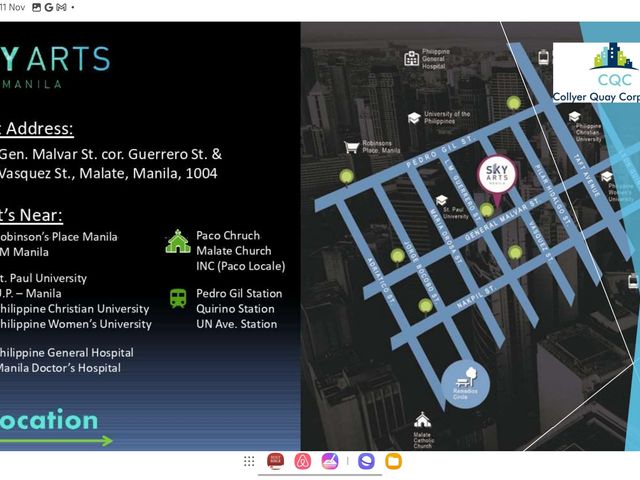Open the yellow My Files app
640x480 pixels.
tap(393, 461)
